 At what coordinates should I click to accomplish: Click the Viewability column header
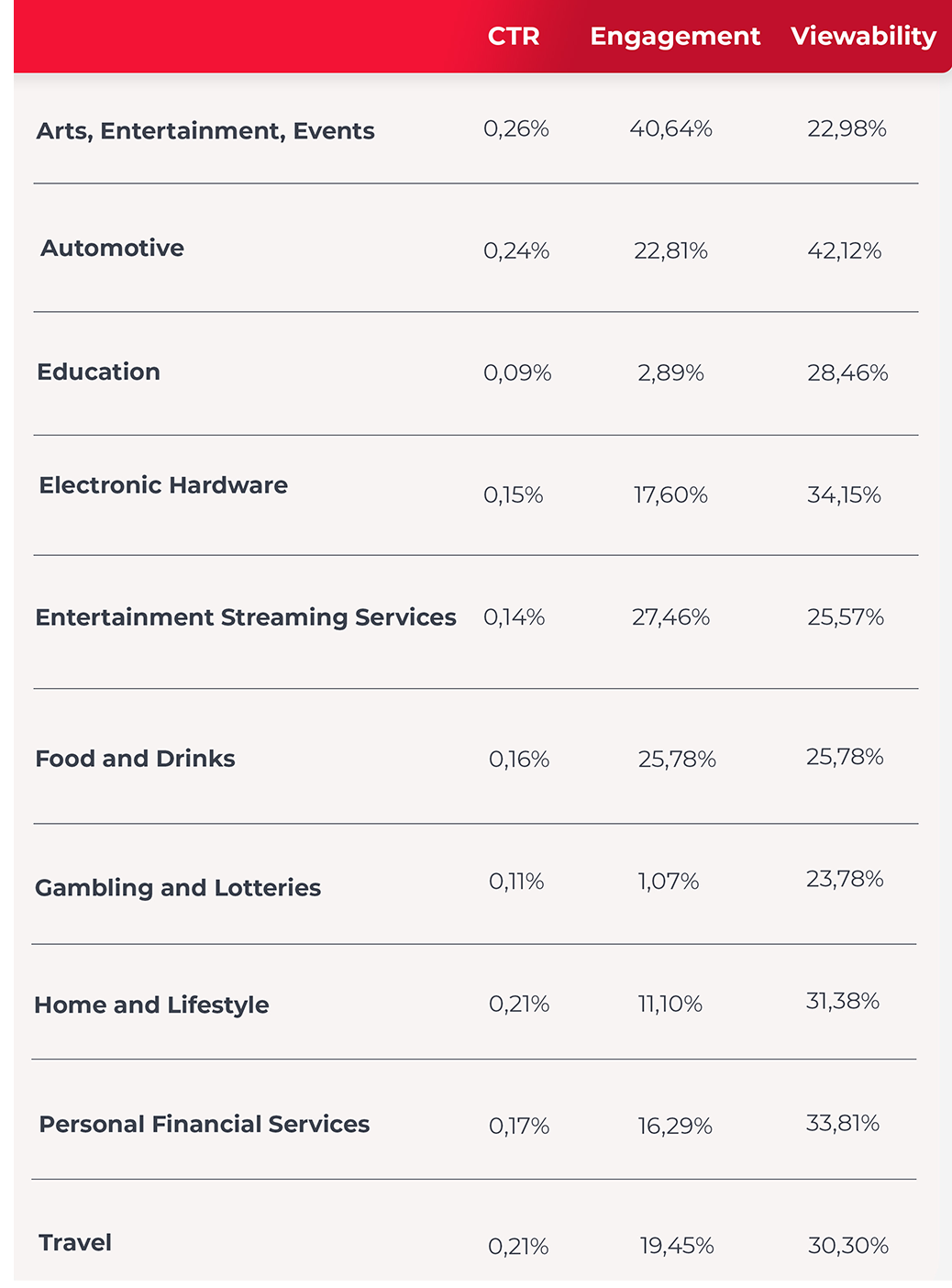[x=863, y=36]
